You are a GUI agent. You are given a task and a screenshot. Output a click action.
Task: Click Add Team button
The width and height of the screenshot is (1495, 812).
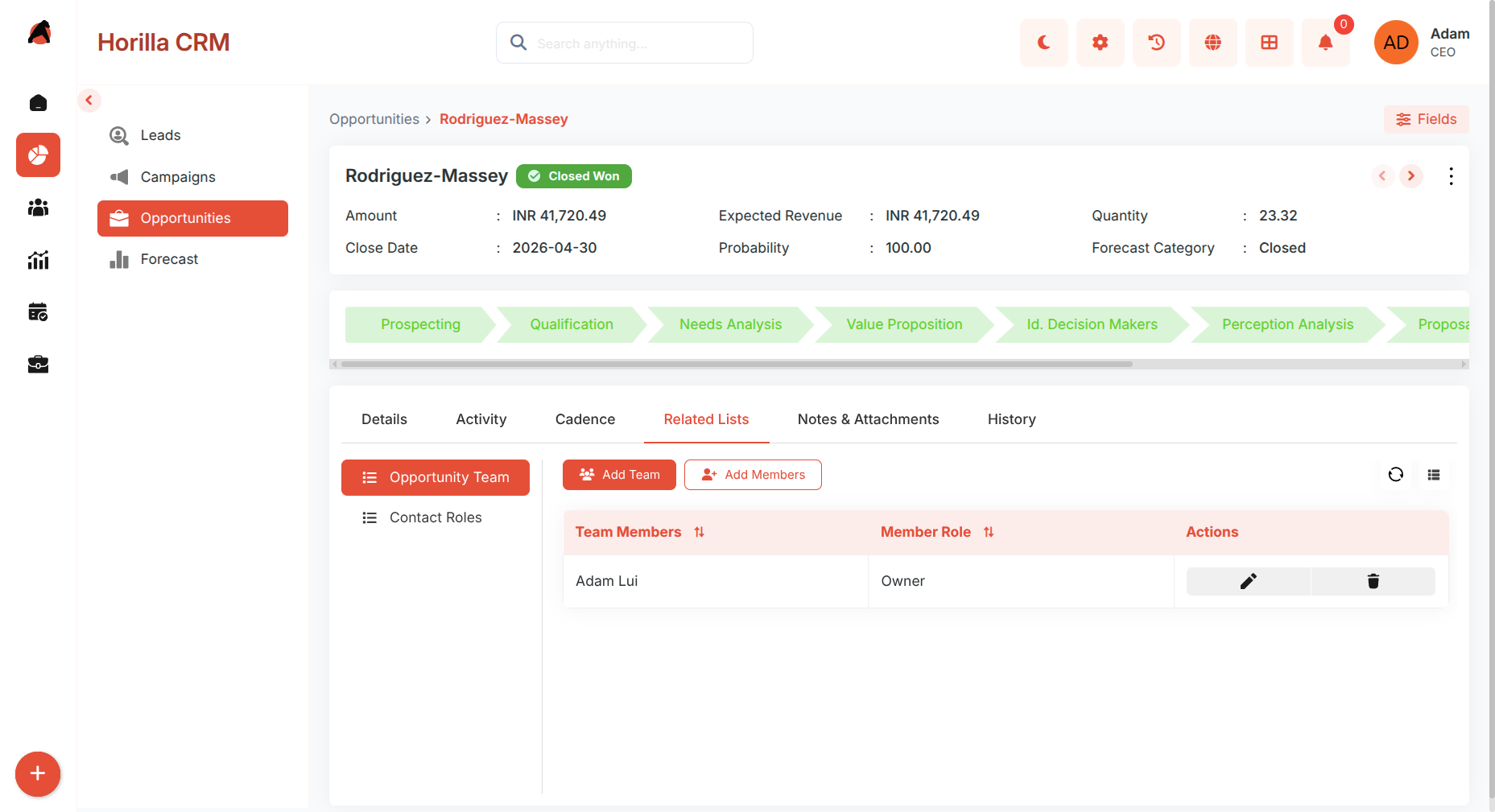619,475
